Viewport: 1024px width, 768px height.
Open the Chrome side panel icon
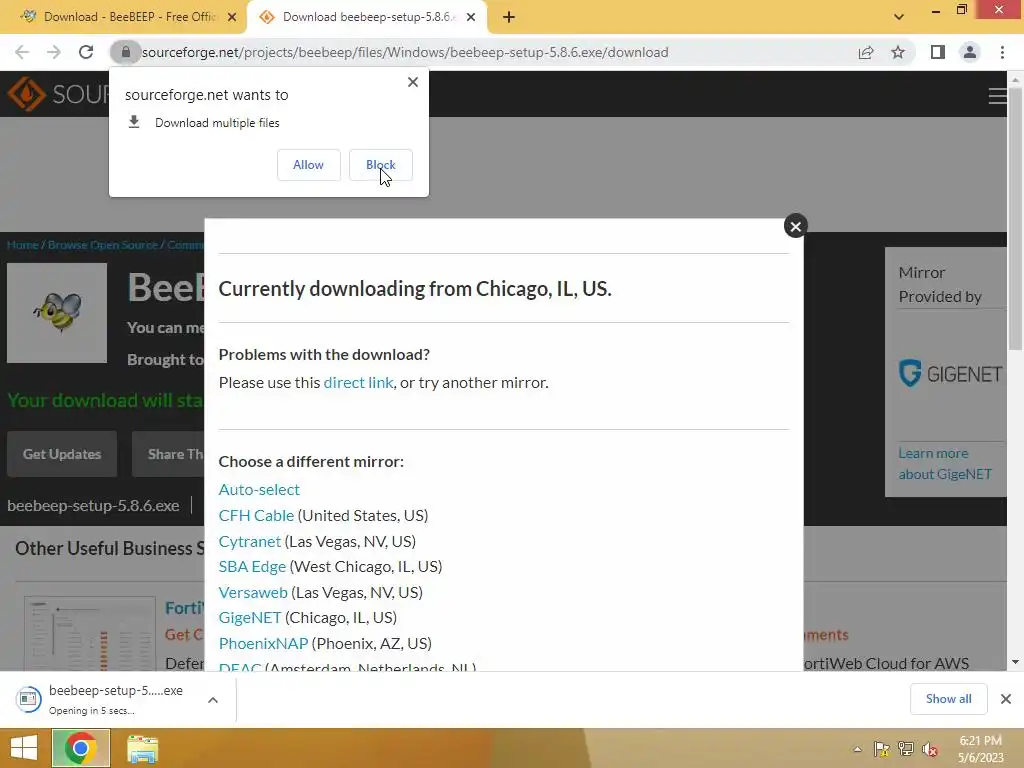coord(938,52)
